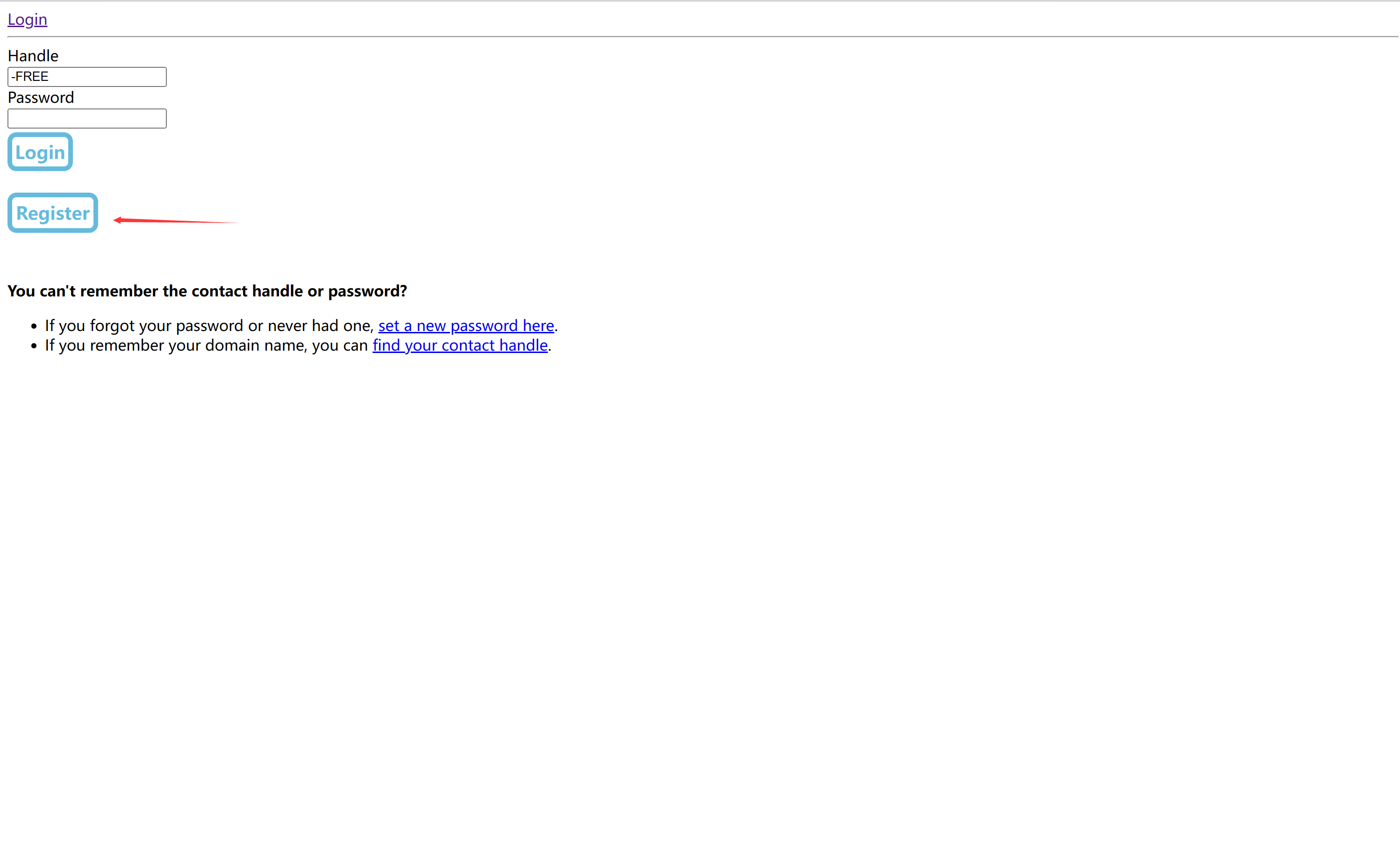The height and width of the screenshot is (849, 1400).
Task: Follow the 'find your contact handle' link
Action: point(460,345)
